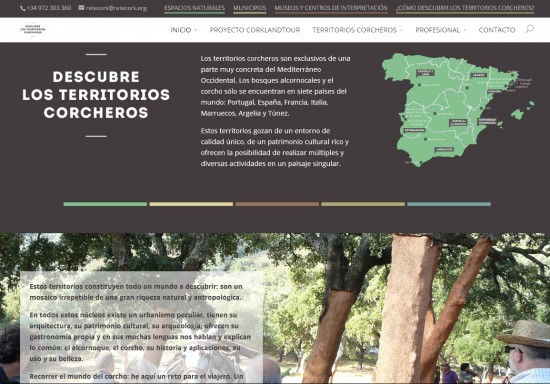Image resolution: width=550 pixels, height=384 pixels.
Task: Click the Castilla y León map label
Action: tap(425, 73)
